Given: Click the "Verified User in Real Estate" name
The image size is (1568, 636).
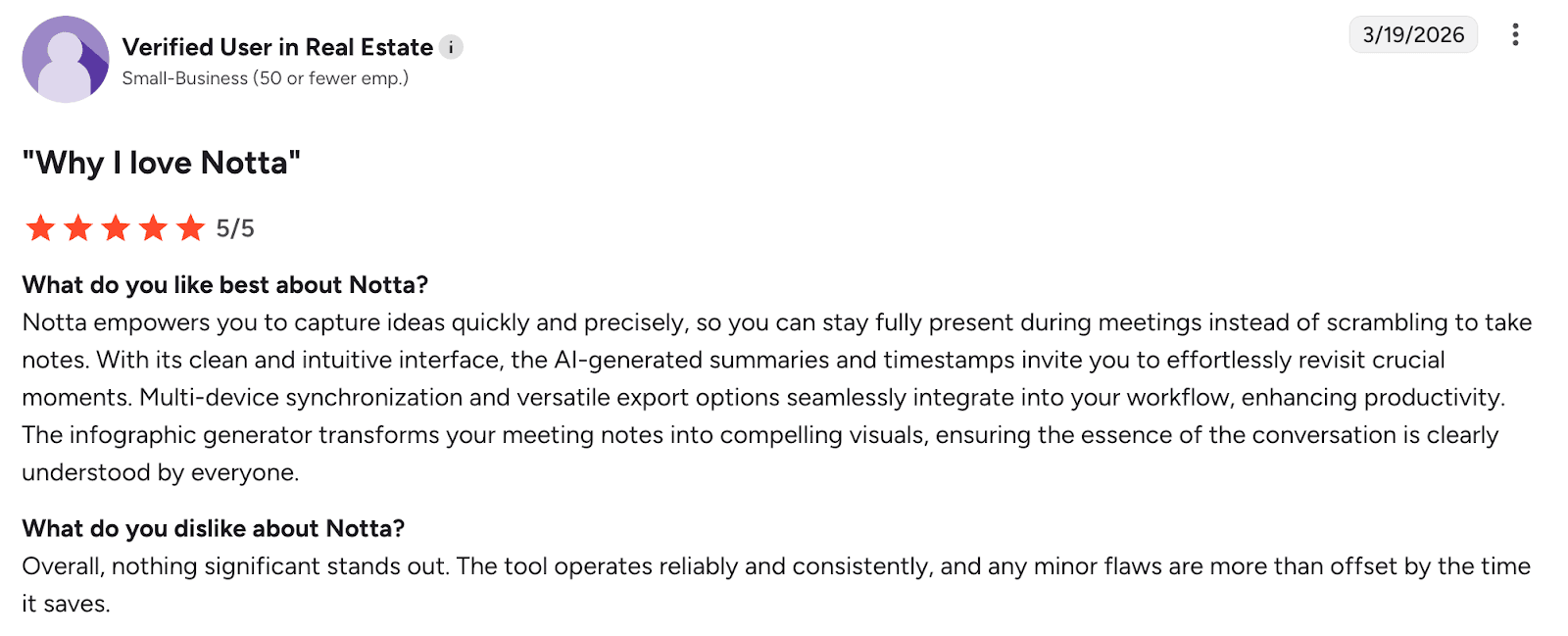Looking at the screenshot, I should point(277,47).
